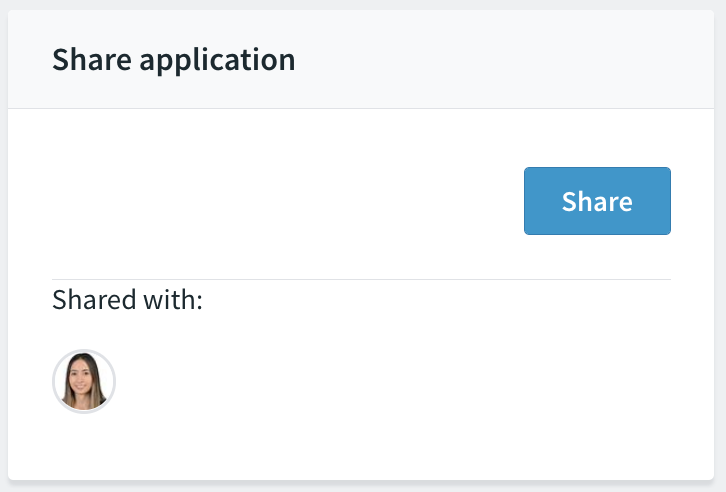
Task: Click the circular profile picture under Shared with
Action: (84, 381)
